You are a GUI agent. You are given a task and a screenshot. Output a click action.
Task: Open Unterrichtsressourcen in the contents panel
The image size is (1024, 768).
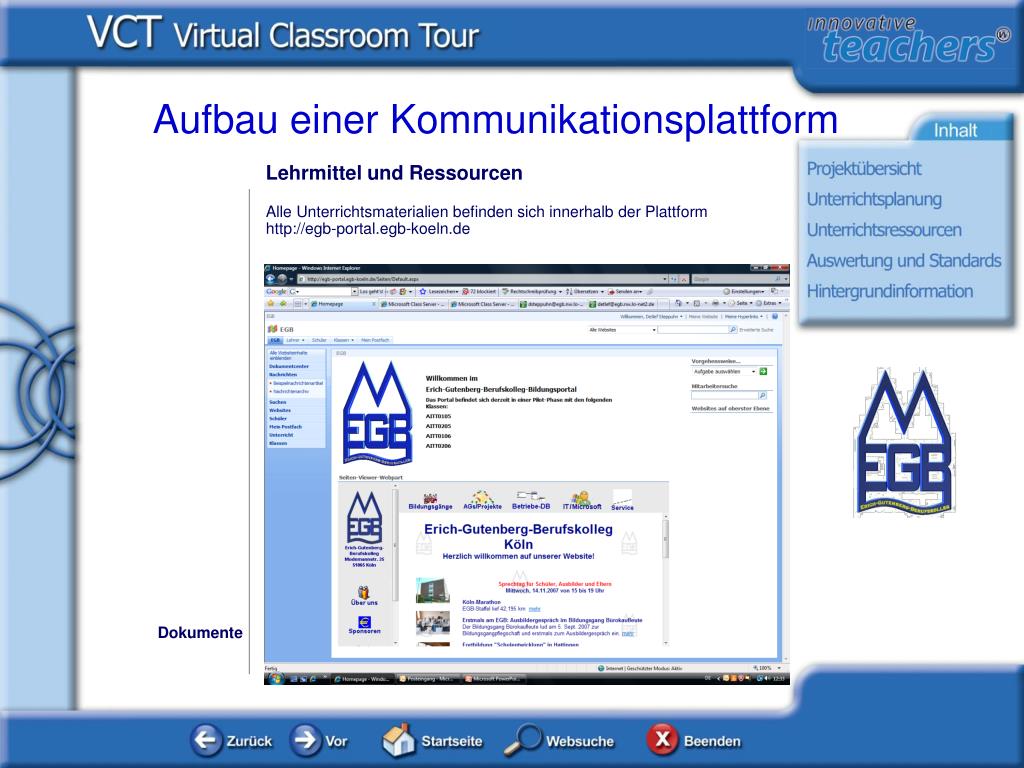pyautogui.click(x=884, y=230)
